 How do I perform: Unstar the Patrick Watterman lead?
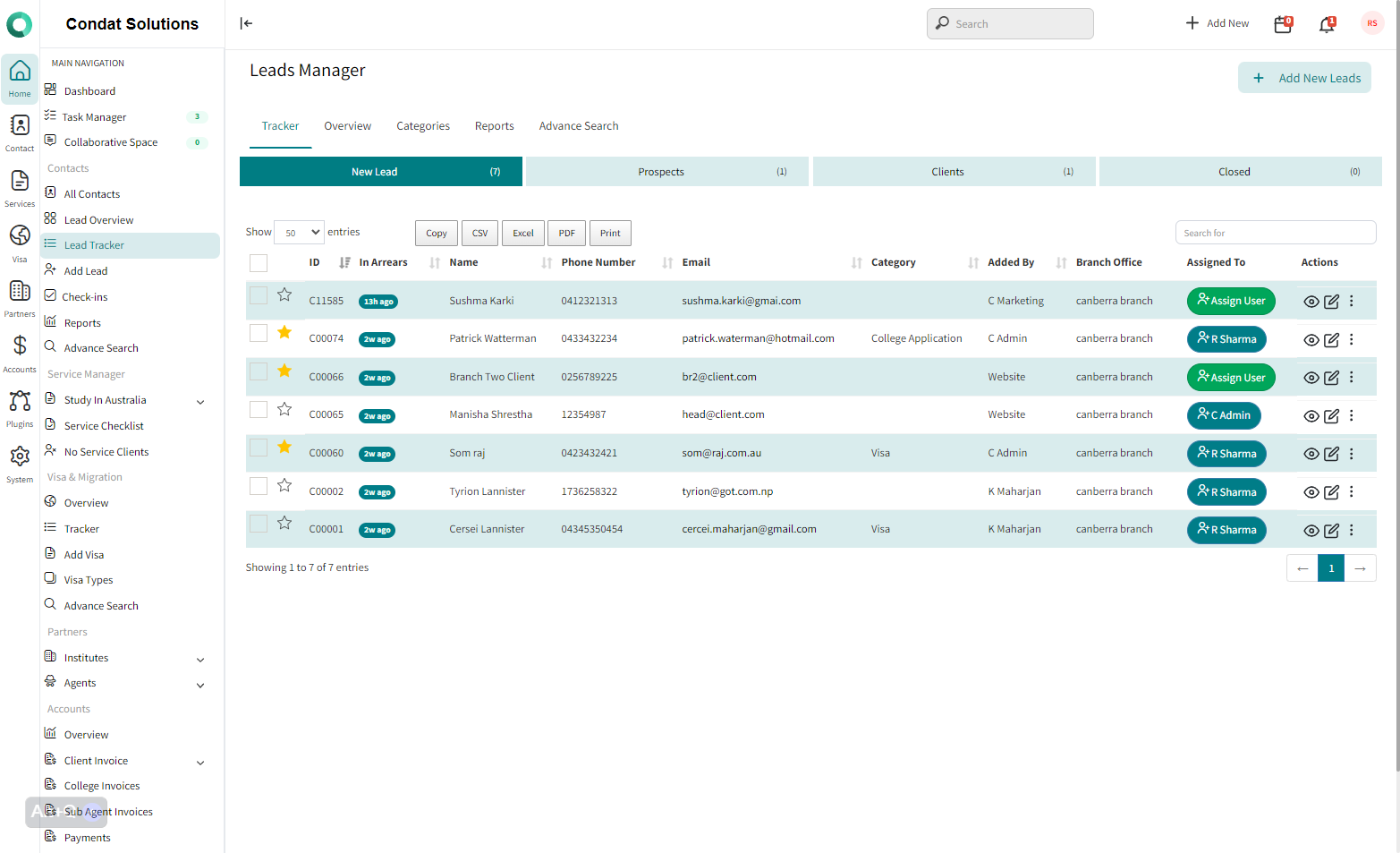pyautogui.click(x=284, y=332)
